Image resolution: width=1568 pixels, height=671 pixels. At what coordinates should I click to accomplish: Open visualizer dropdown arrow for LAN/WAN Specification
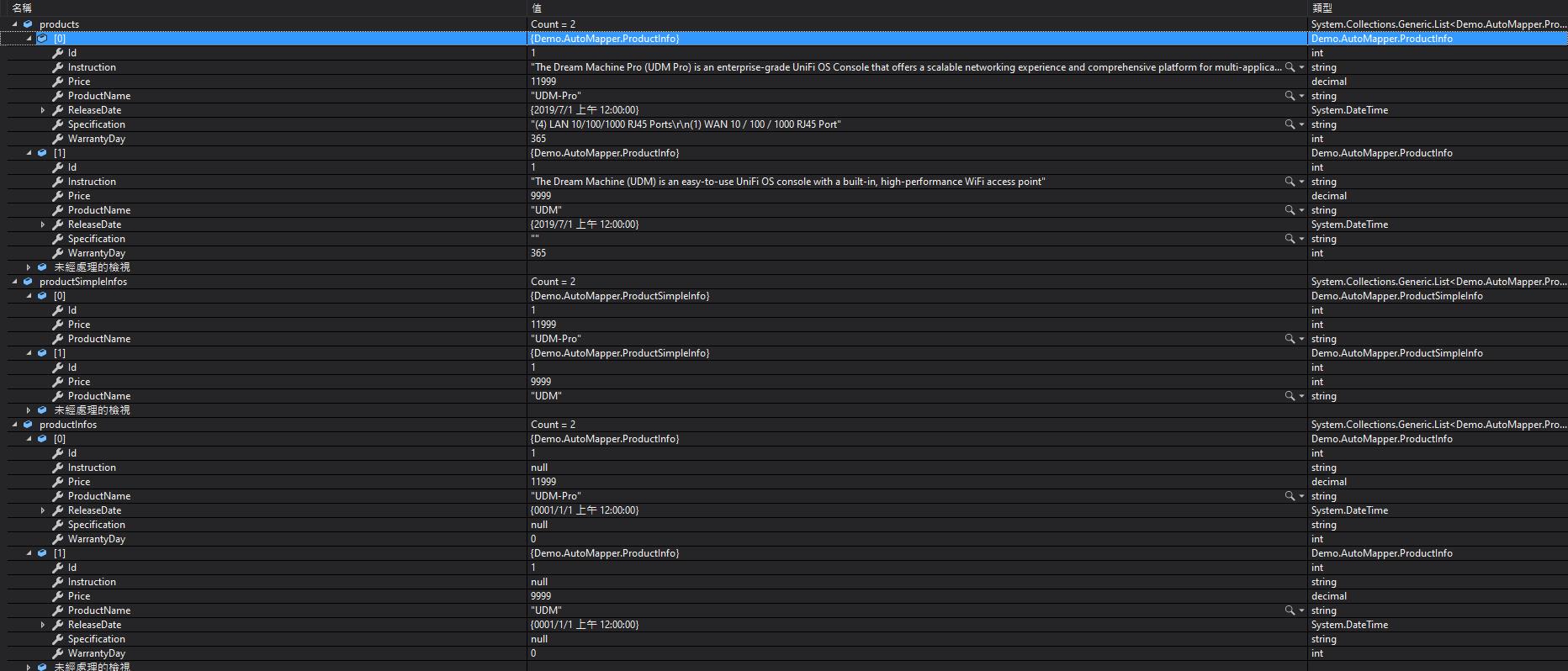click(x=1302, y=124)
